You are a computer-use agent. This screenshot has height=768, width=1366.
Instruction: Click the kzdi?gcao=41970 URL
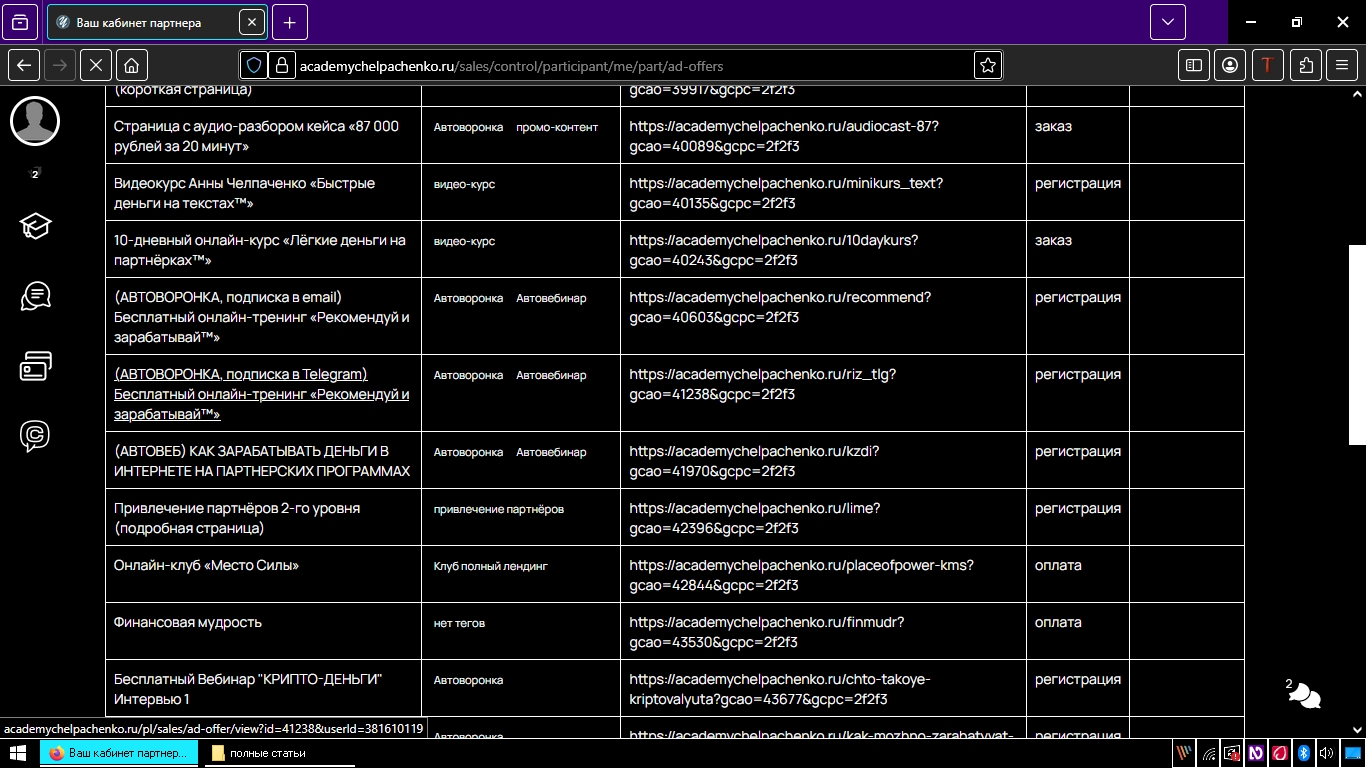pos(754,461)
